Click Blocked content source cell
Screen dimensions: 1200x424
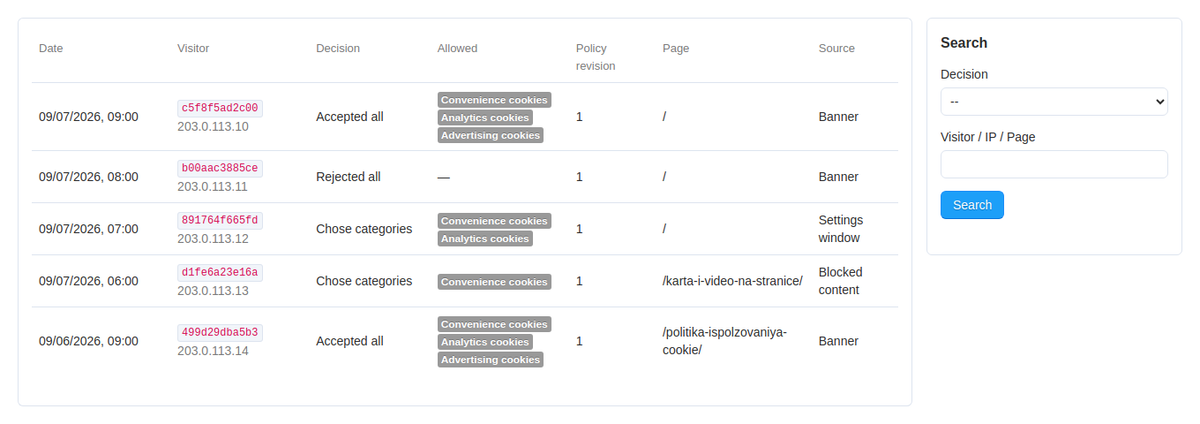[840, 281]
